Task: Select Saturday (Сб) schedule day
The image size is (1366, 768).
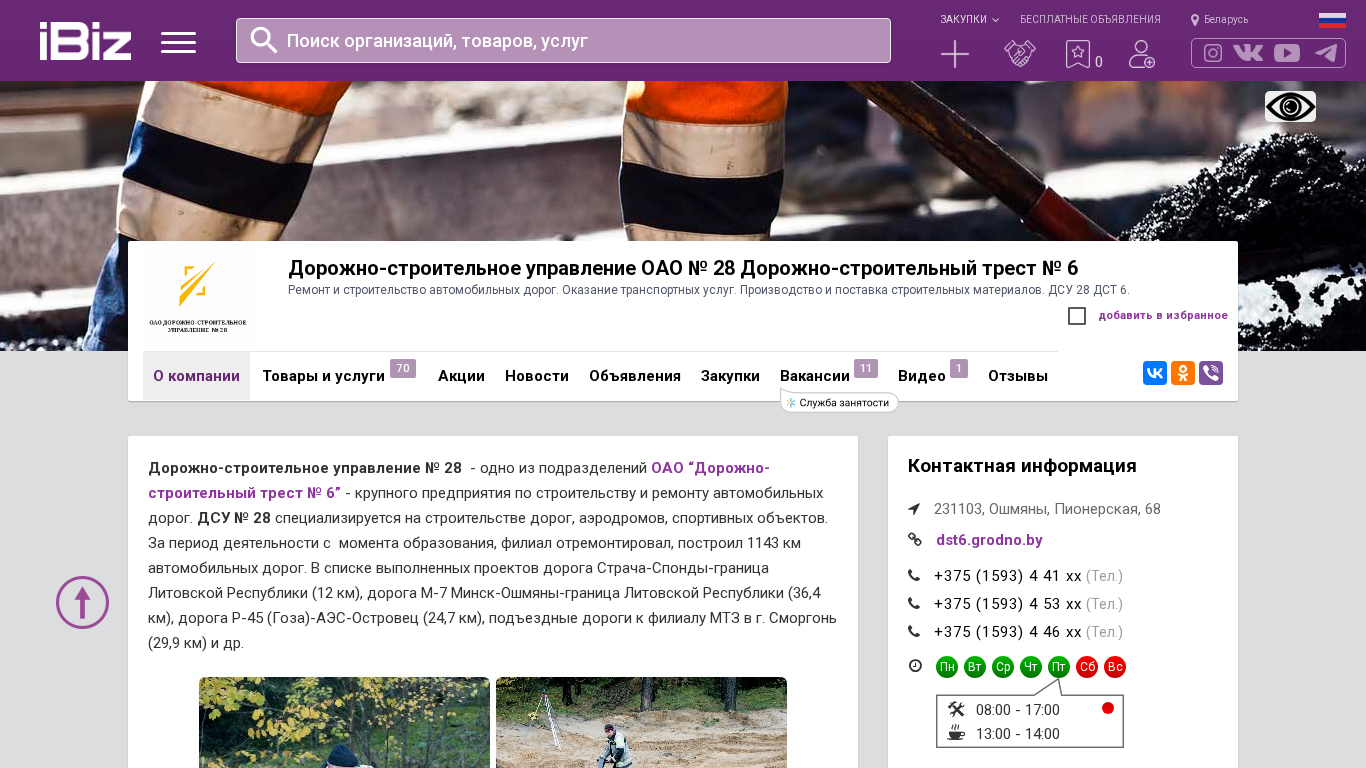Action: point(1087,667)
